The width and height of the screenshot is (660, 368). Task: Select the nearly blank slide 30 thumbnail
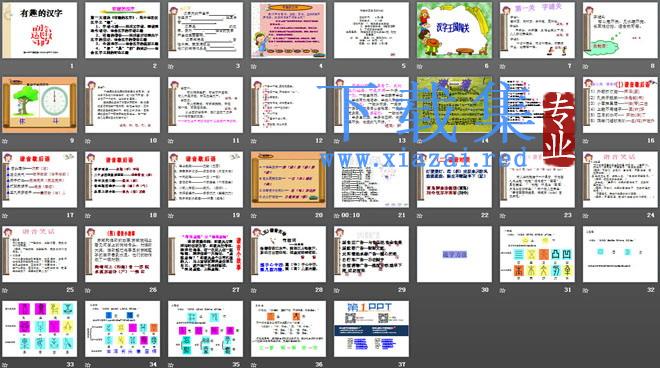pos(454,254)
